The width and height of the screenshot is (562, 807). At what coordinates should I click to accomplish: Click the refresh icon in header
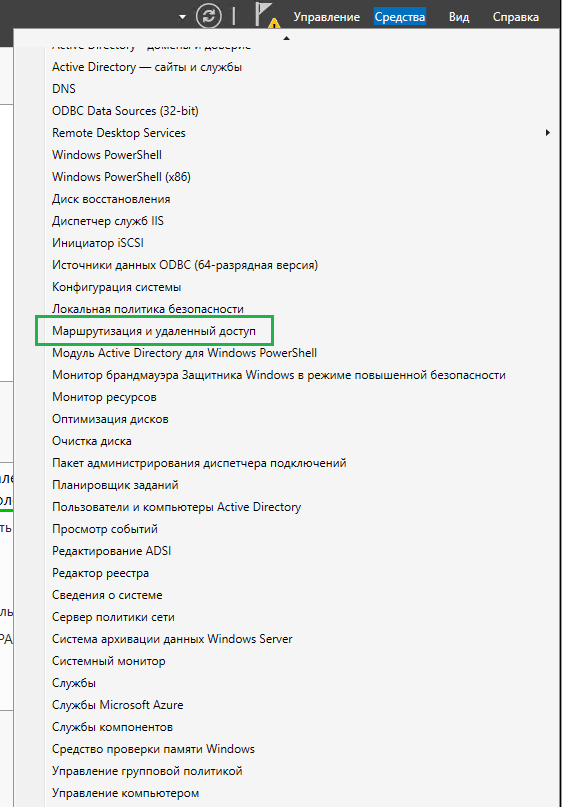[x=208, y=16]
